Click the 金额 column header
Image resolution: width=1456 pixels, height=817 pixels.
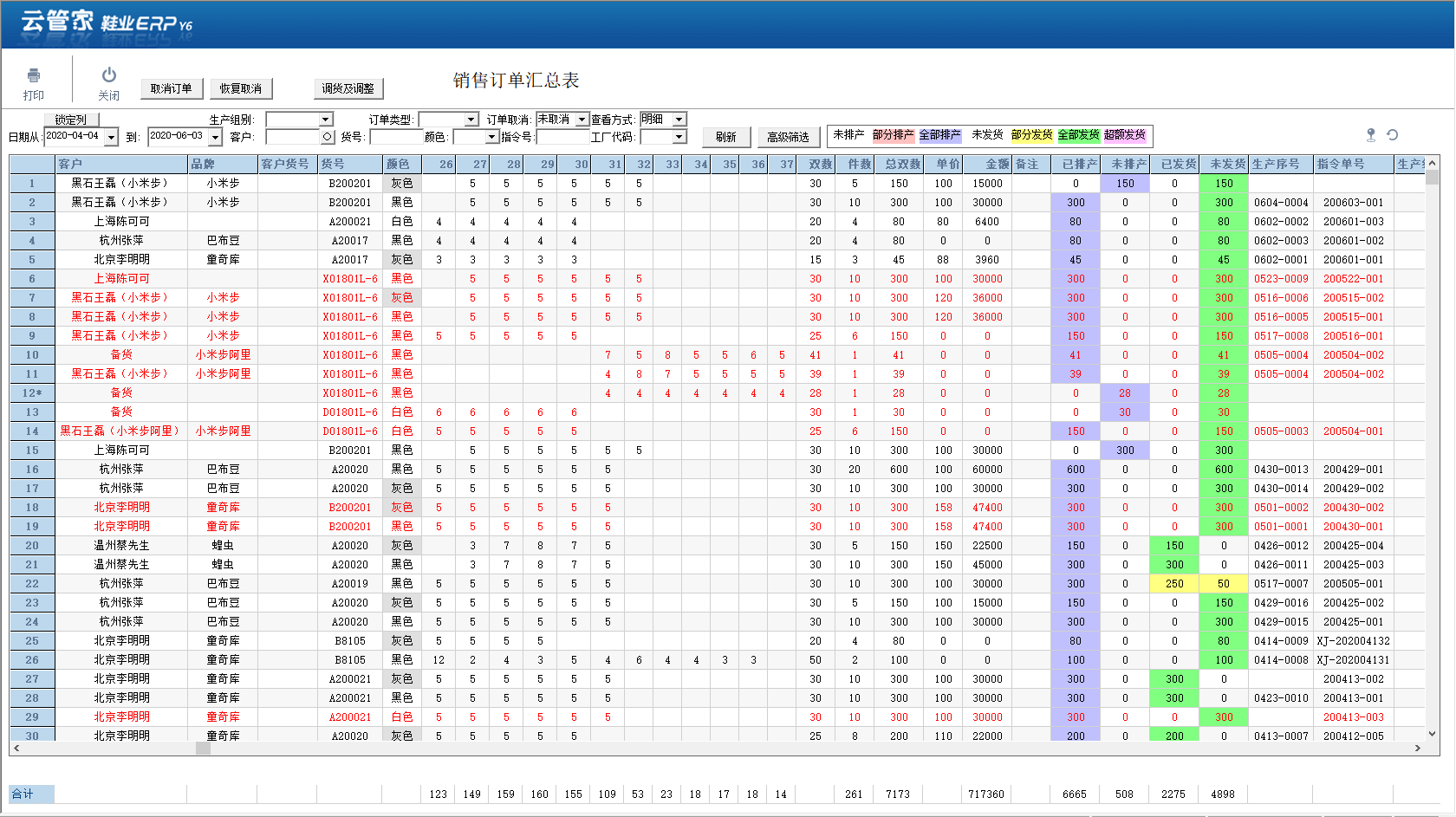click(987, 164)
